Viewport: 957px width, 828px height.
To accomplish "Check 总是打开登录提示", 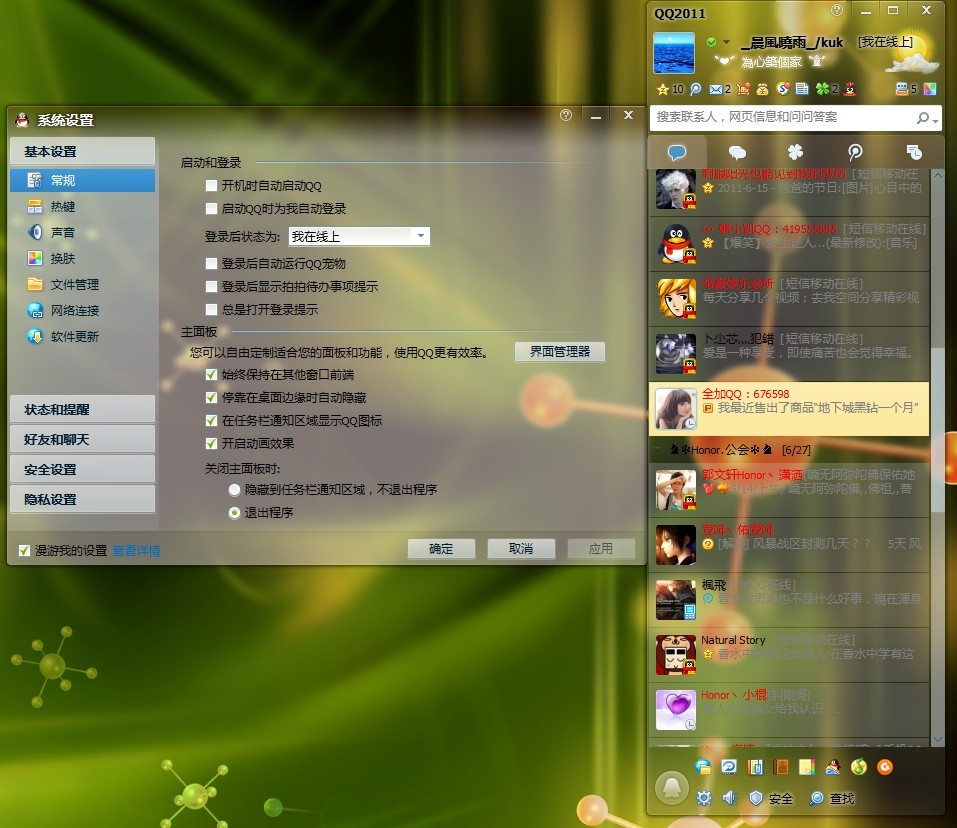I will point(211,309).
